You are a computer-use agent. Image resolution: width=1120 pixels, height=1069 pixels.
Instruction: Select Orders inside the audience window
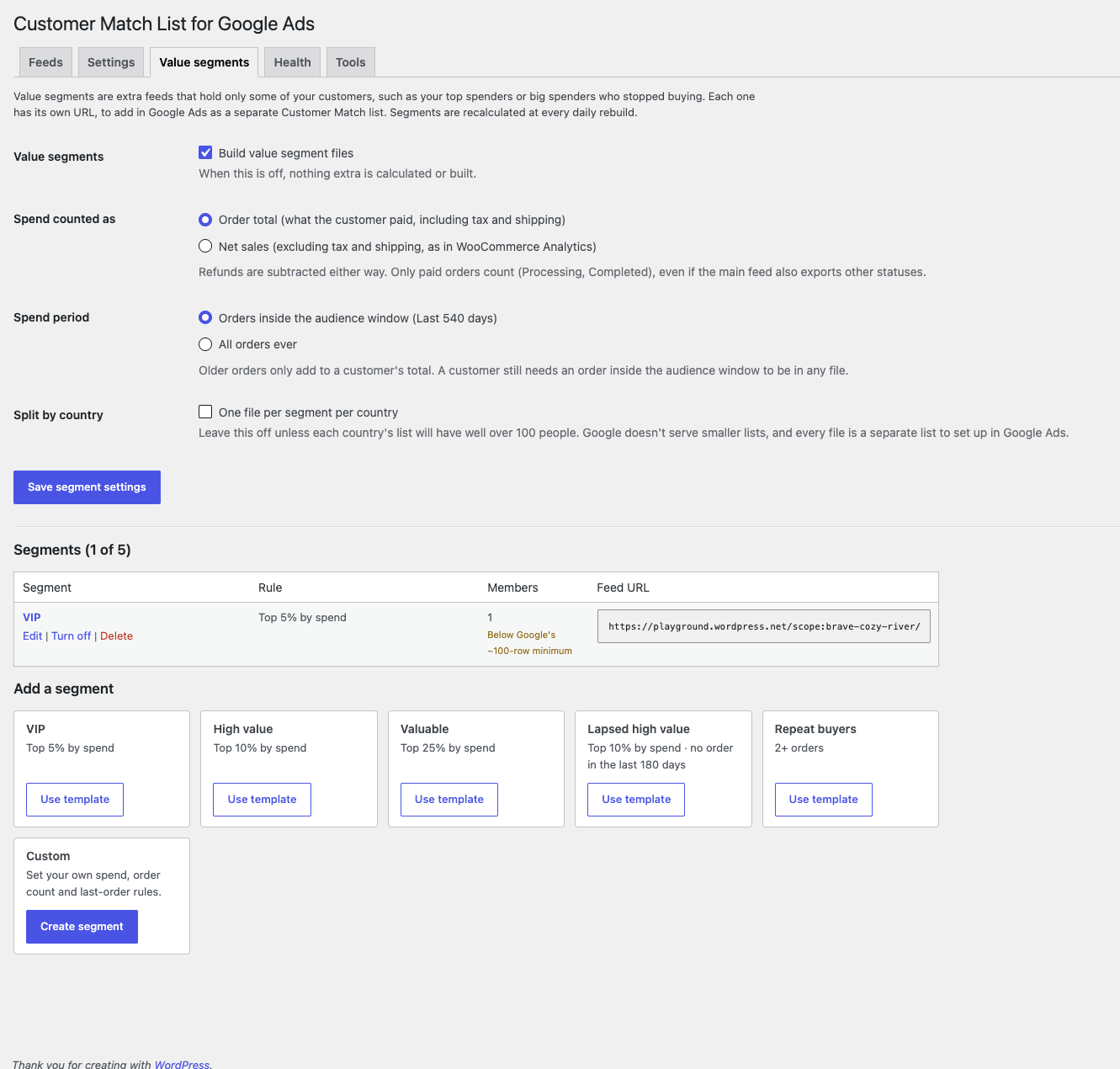tap(205, 318)
